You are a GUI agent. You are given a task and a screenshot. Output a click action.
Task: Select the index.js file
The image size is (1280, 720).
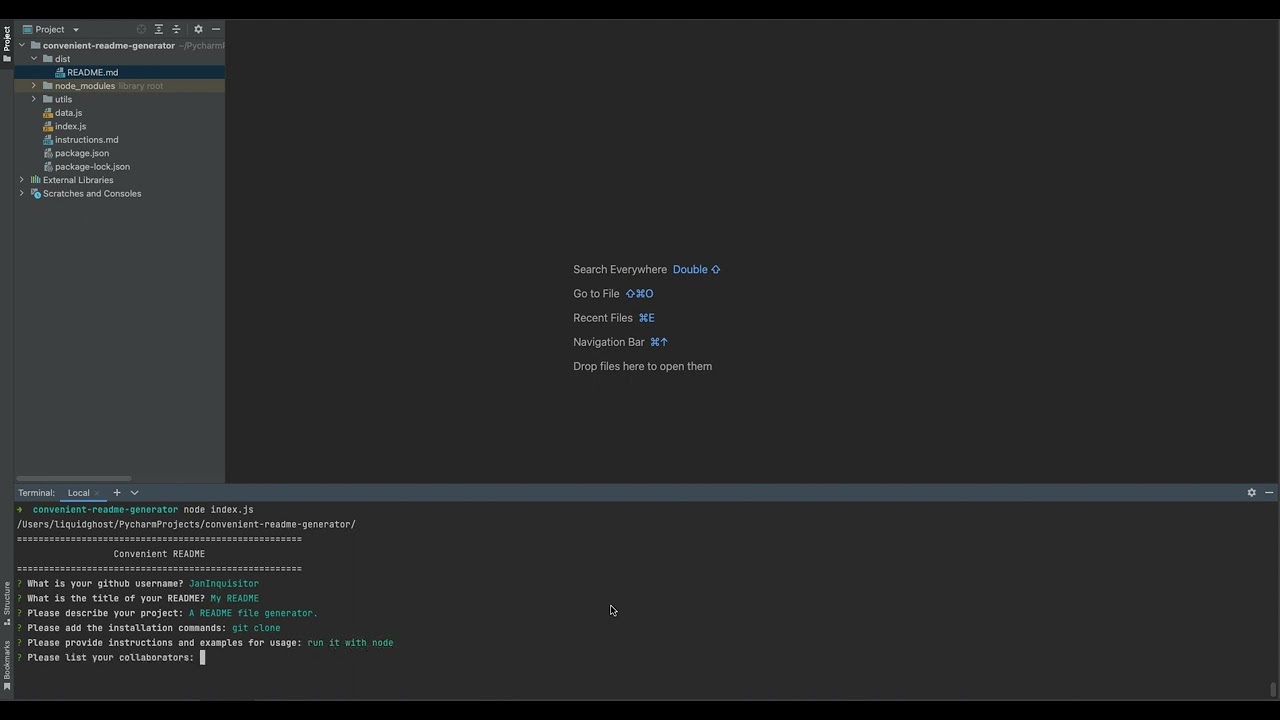click(120, 126)
